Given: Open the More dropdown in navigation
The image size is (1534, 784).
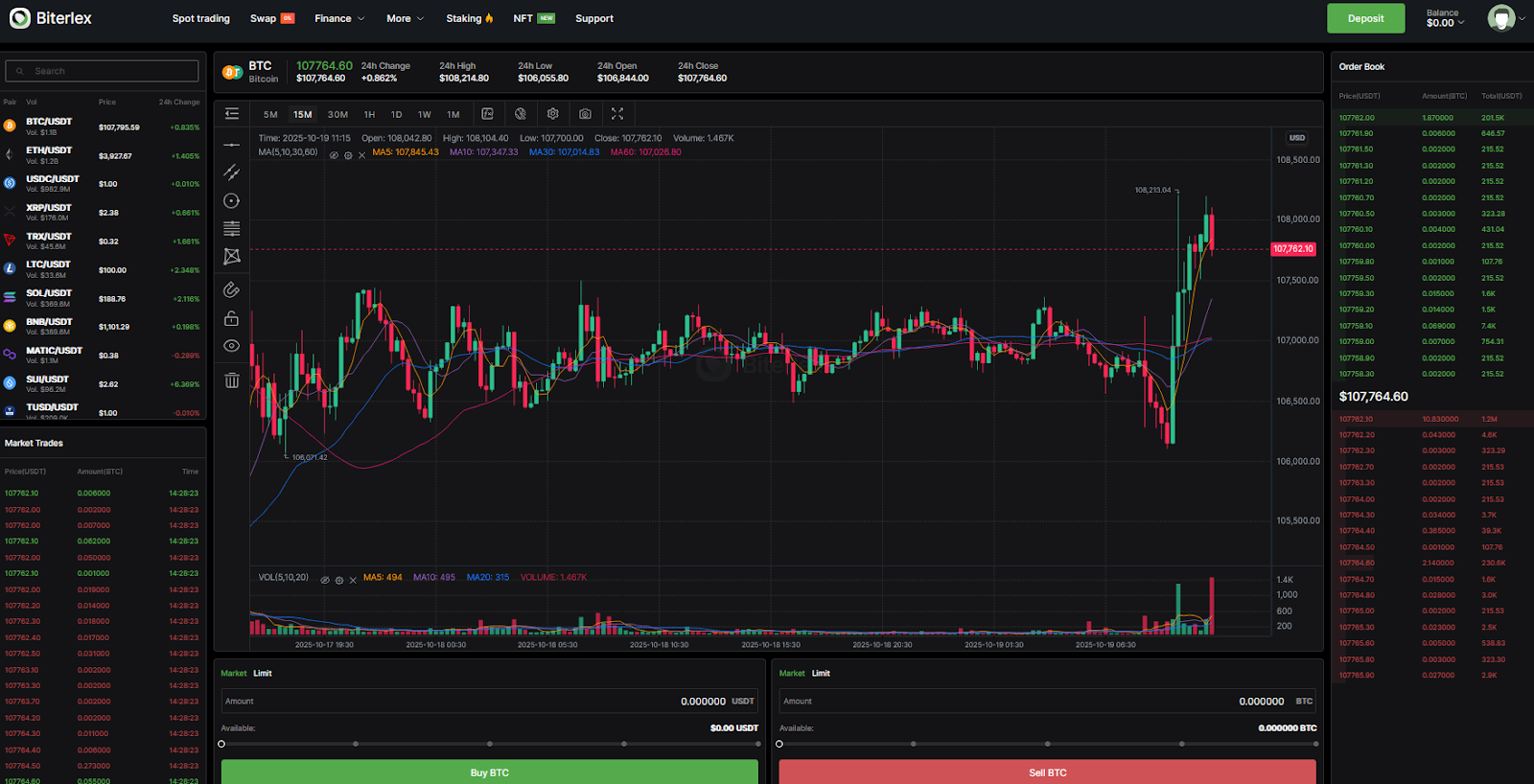Looking at the screenshot, I should pyautogui.click(x=405, y=18).
